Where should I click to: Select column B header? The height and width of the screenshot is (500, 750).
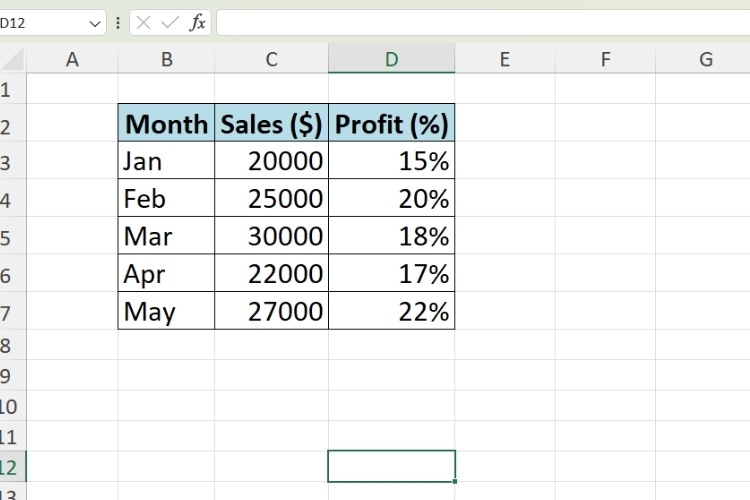(x=166, y=59)
